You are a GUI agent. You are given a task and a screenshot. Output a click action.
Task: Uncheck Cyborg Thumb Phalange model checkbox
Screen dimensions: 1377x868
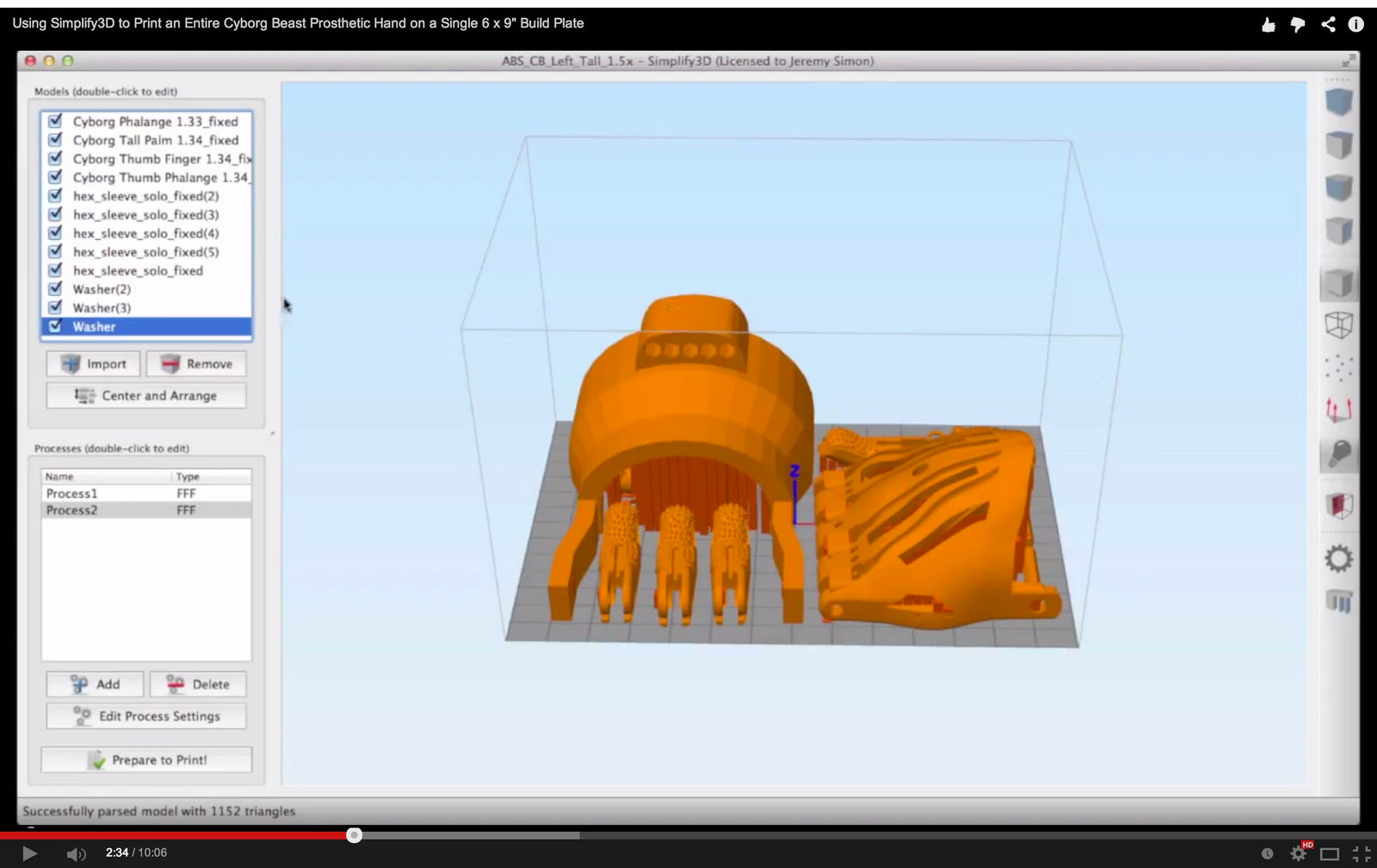56,177
